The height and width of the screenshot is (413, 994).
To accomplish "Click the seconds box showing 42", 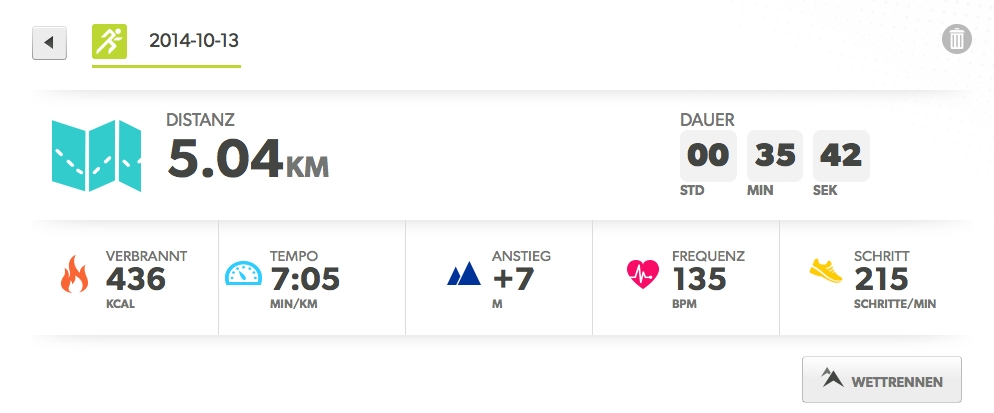I will (841, 156).
